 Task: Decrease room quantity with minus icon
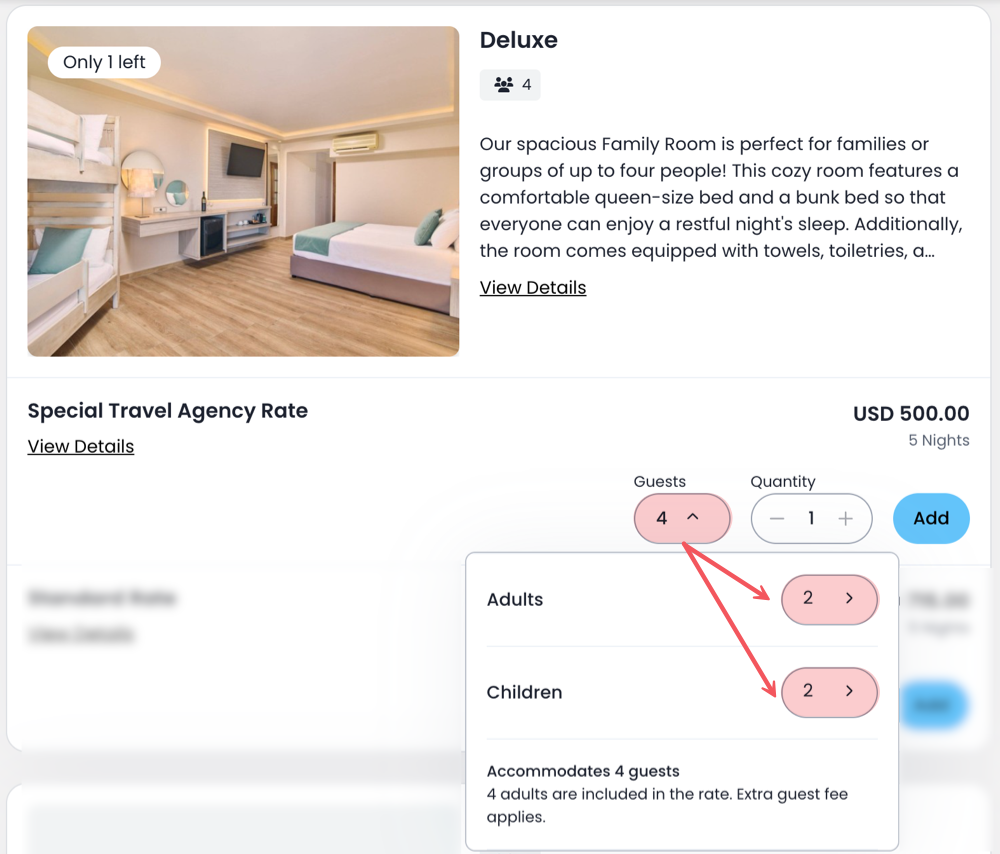[777, 518]
